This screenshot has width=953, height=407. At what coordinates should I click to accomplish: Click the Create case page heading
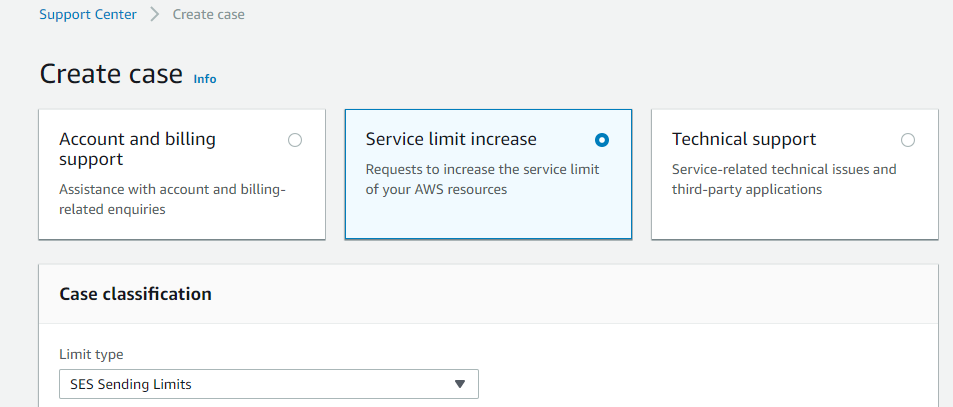111,74
